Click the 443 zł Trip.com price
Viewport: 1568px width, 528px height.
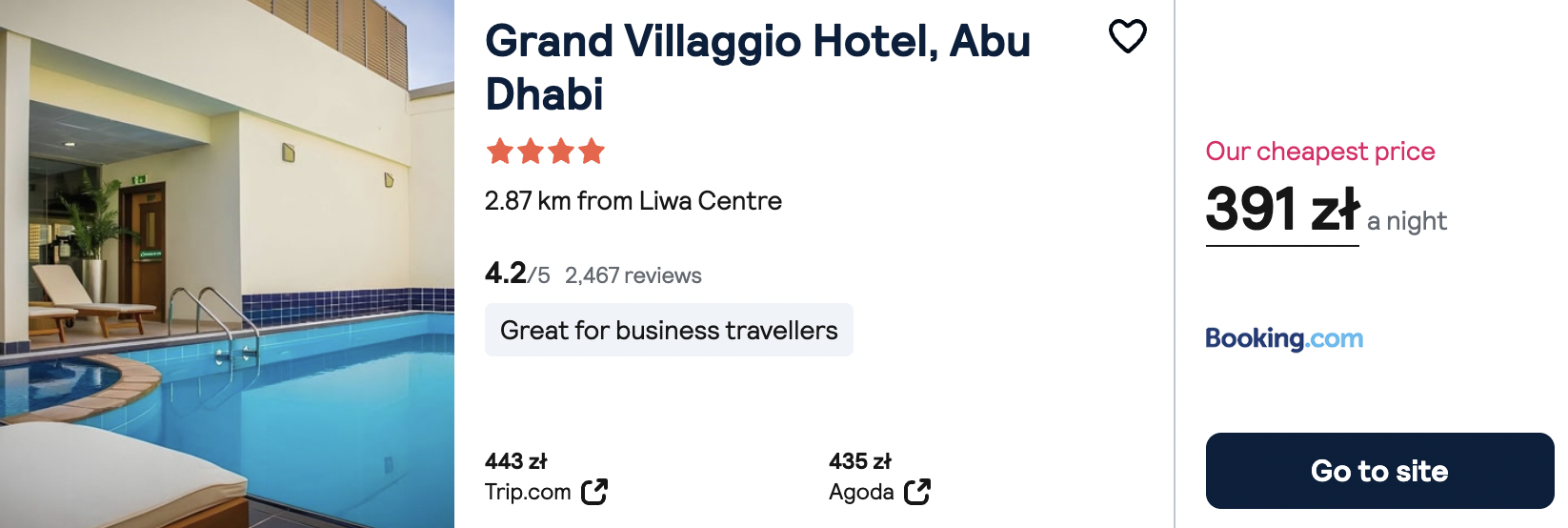click(516, 461)
